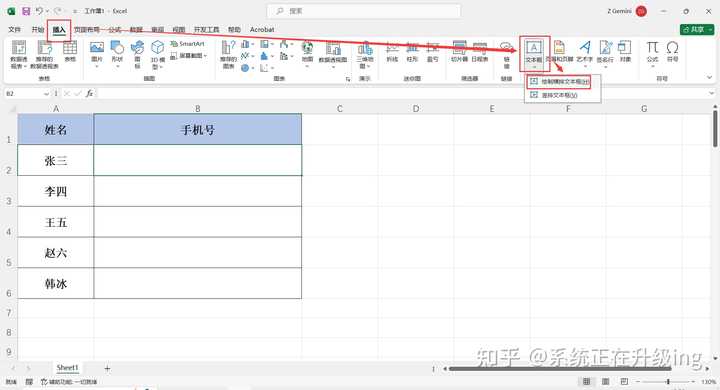The image size is (720, 390).
Task: Open the Screenshot tool
Action: (189, 56)
